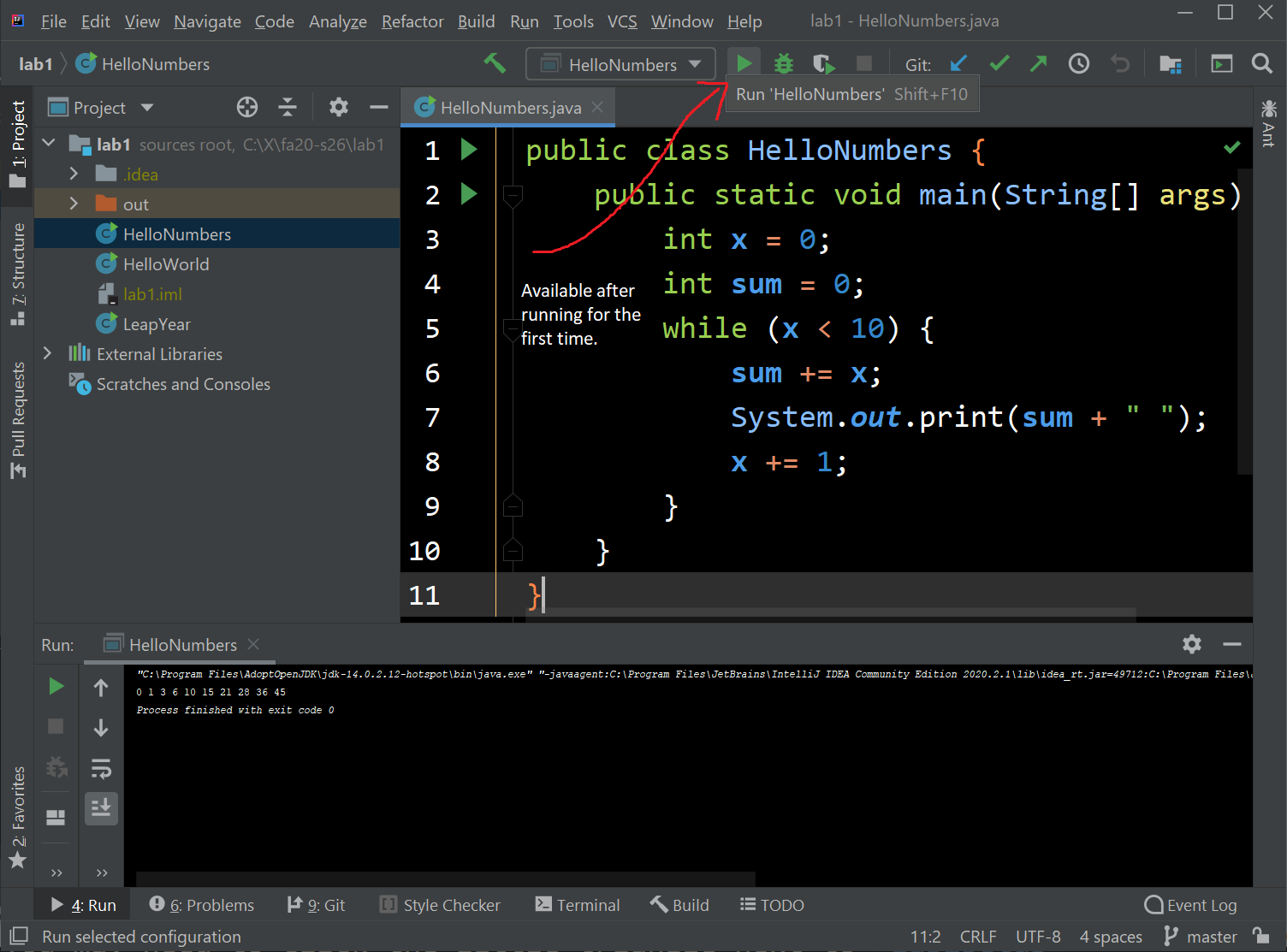
Task: Toggle the 1: Project side tab
Action: [17, 144]
